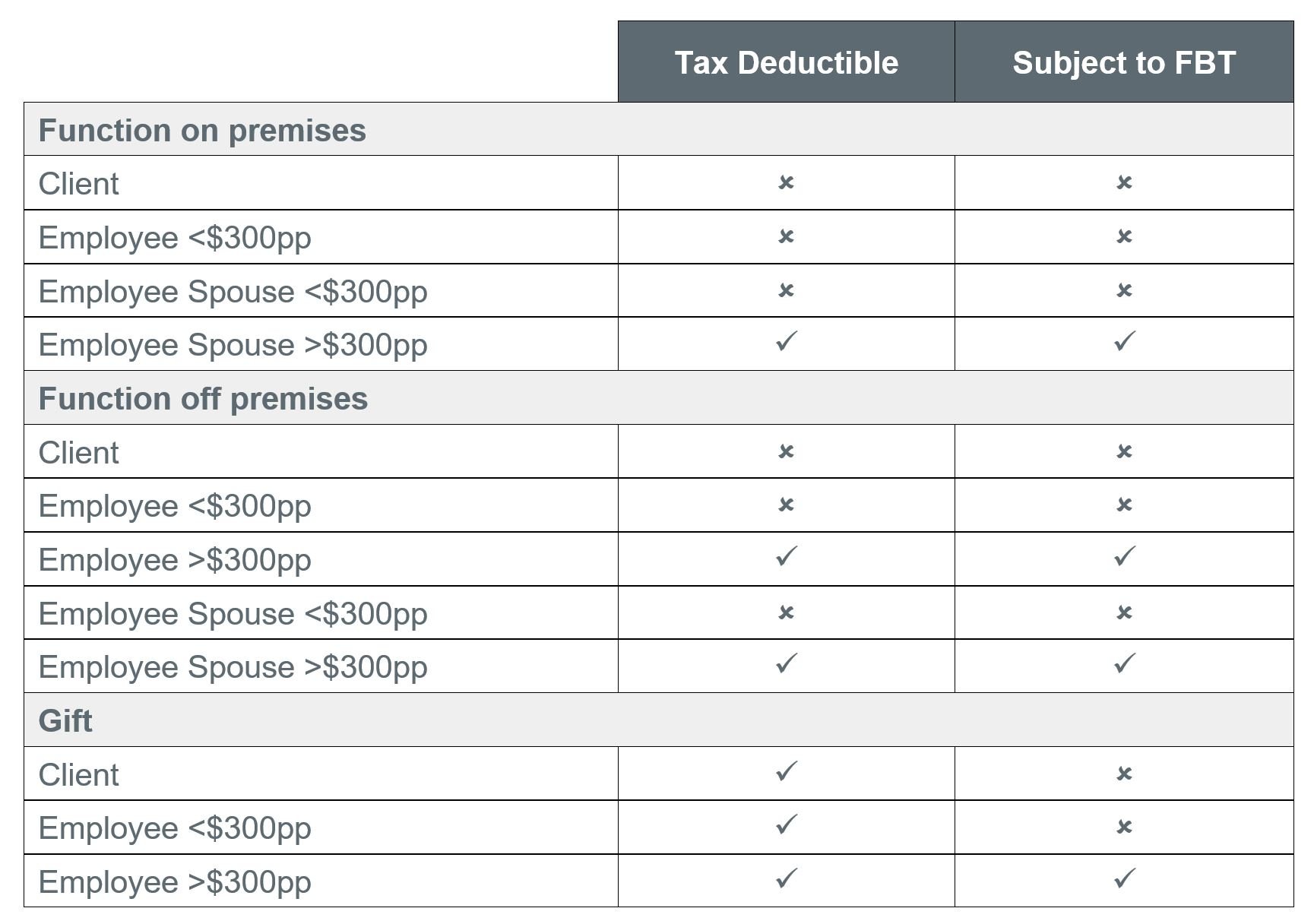Select the Function off premises section row
Image resolution: width=1314 pixels, height=924 pixels.
[x=203, y=398]
